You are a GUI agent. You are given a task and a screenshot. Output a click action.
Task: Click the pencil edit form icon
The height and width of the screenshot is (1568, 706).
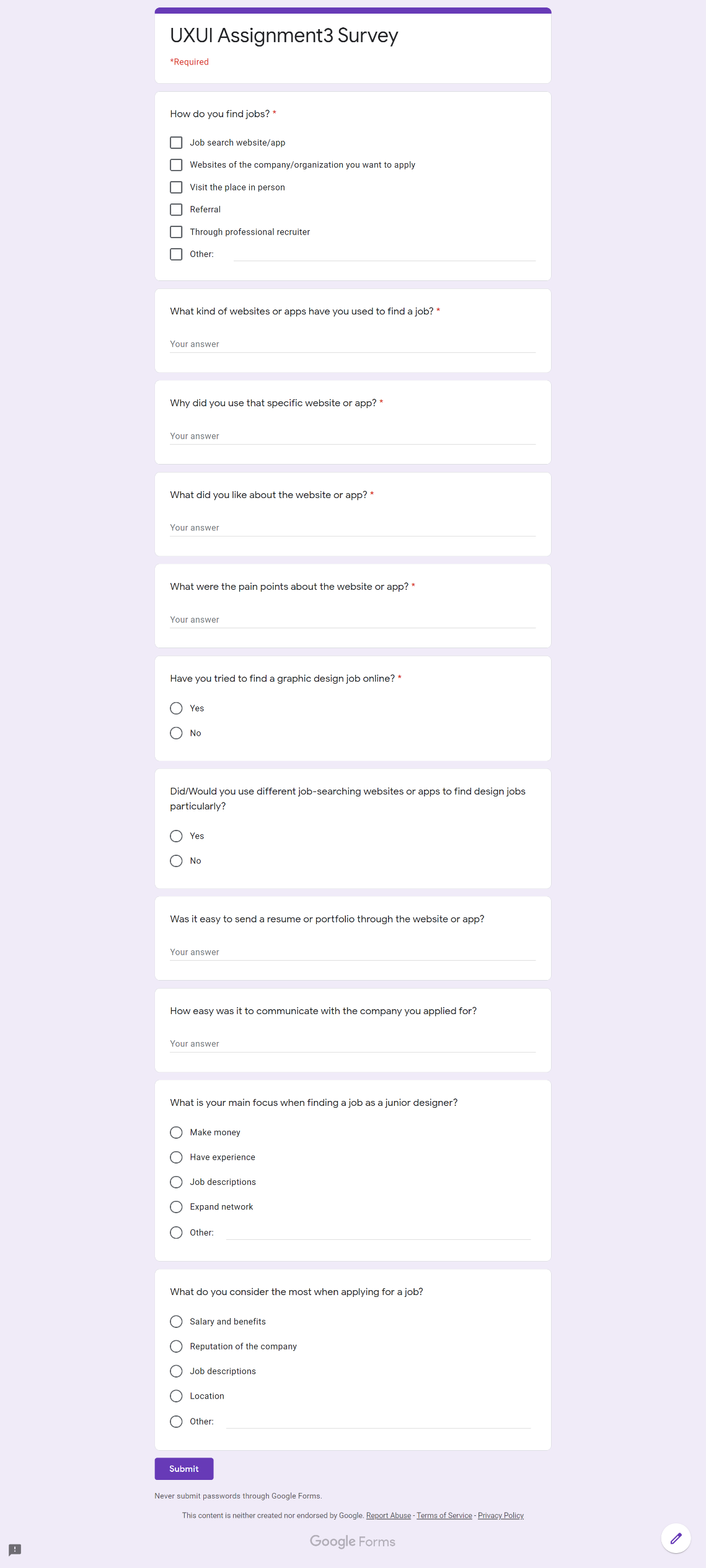676,1538
